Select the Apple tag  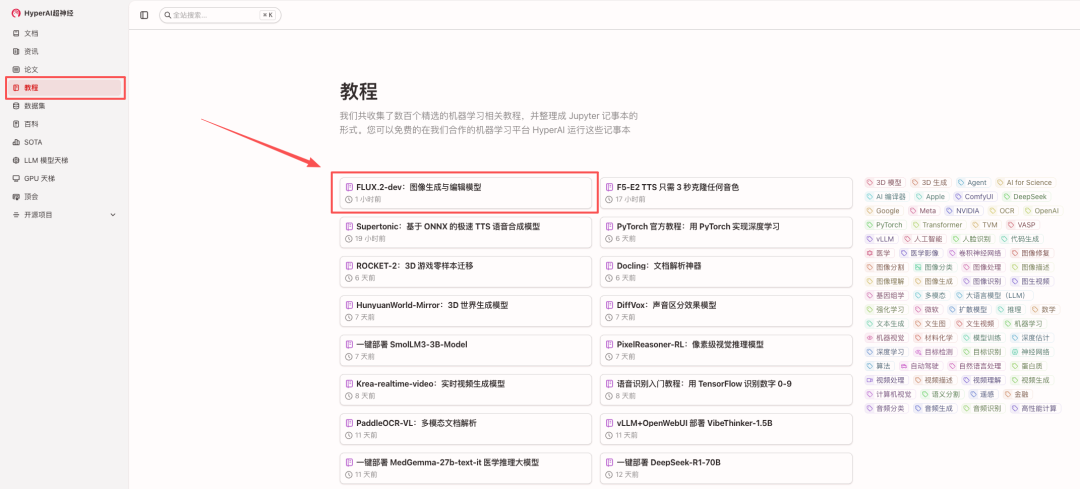[x=930, y=196]
